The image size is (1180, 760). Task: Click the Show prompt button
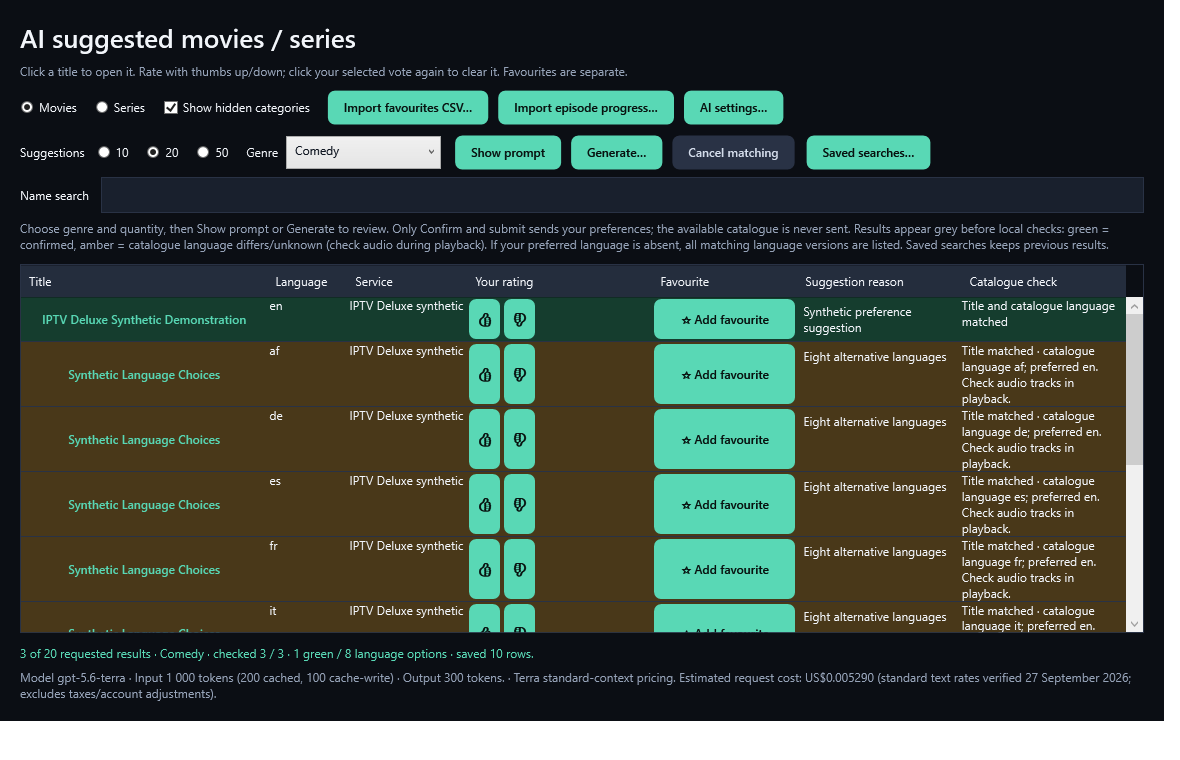pos(508,153)
